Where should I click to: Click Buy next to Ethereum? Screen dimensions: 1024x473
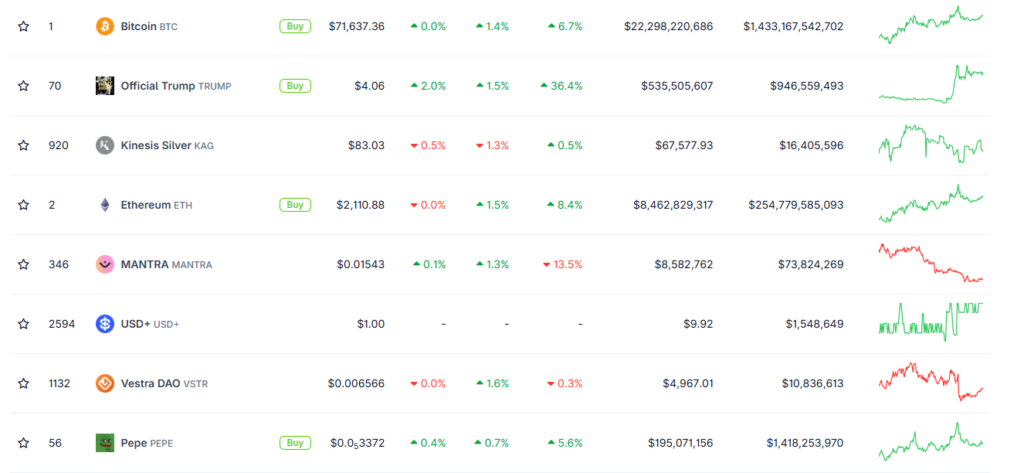(x=295, y=205)
